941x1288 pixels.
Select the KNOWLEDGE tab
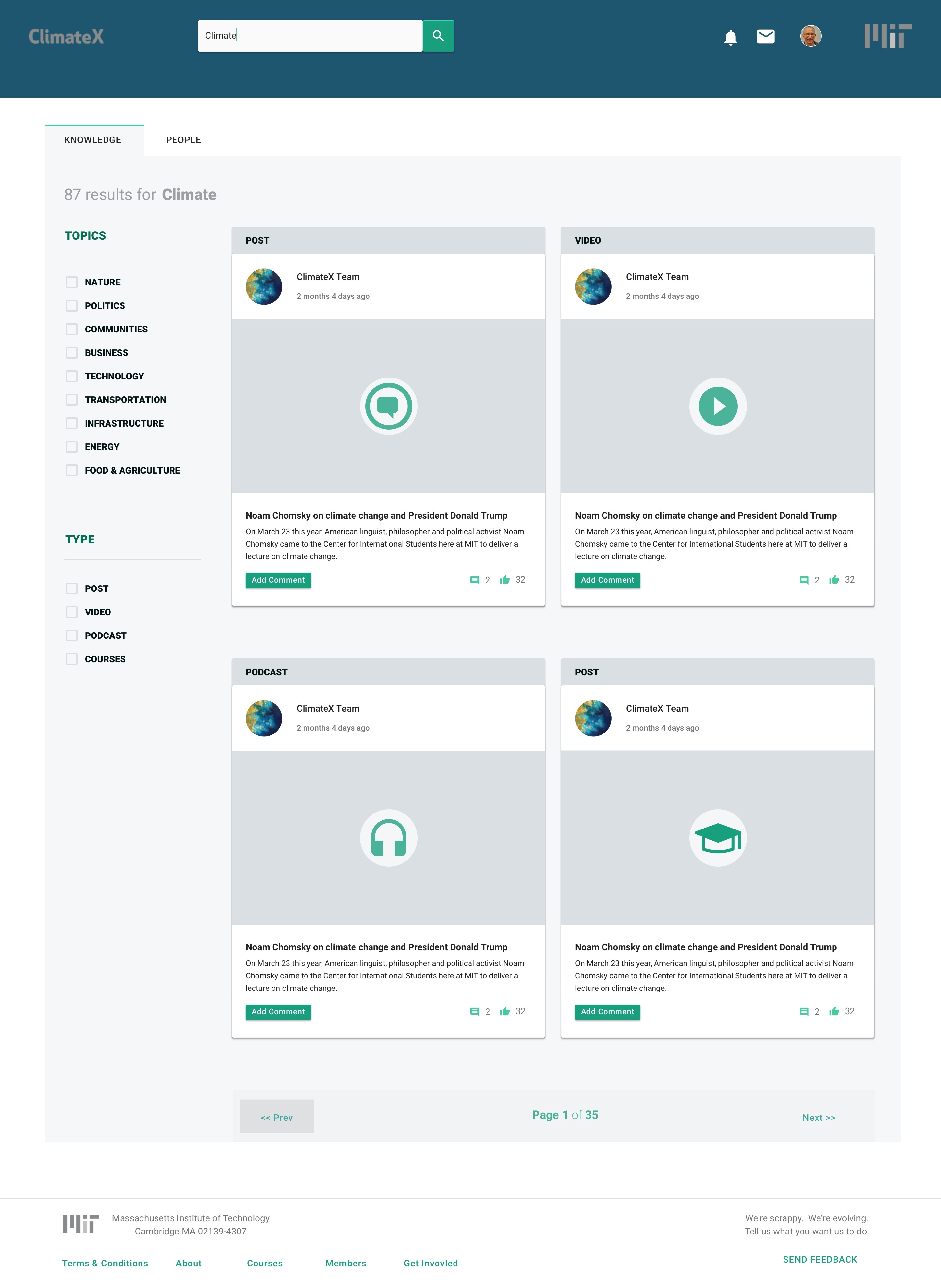93,140
